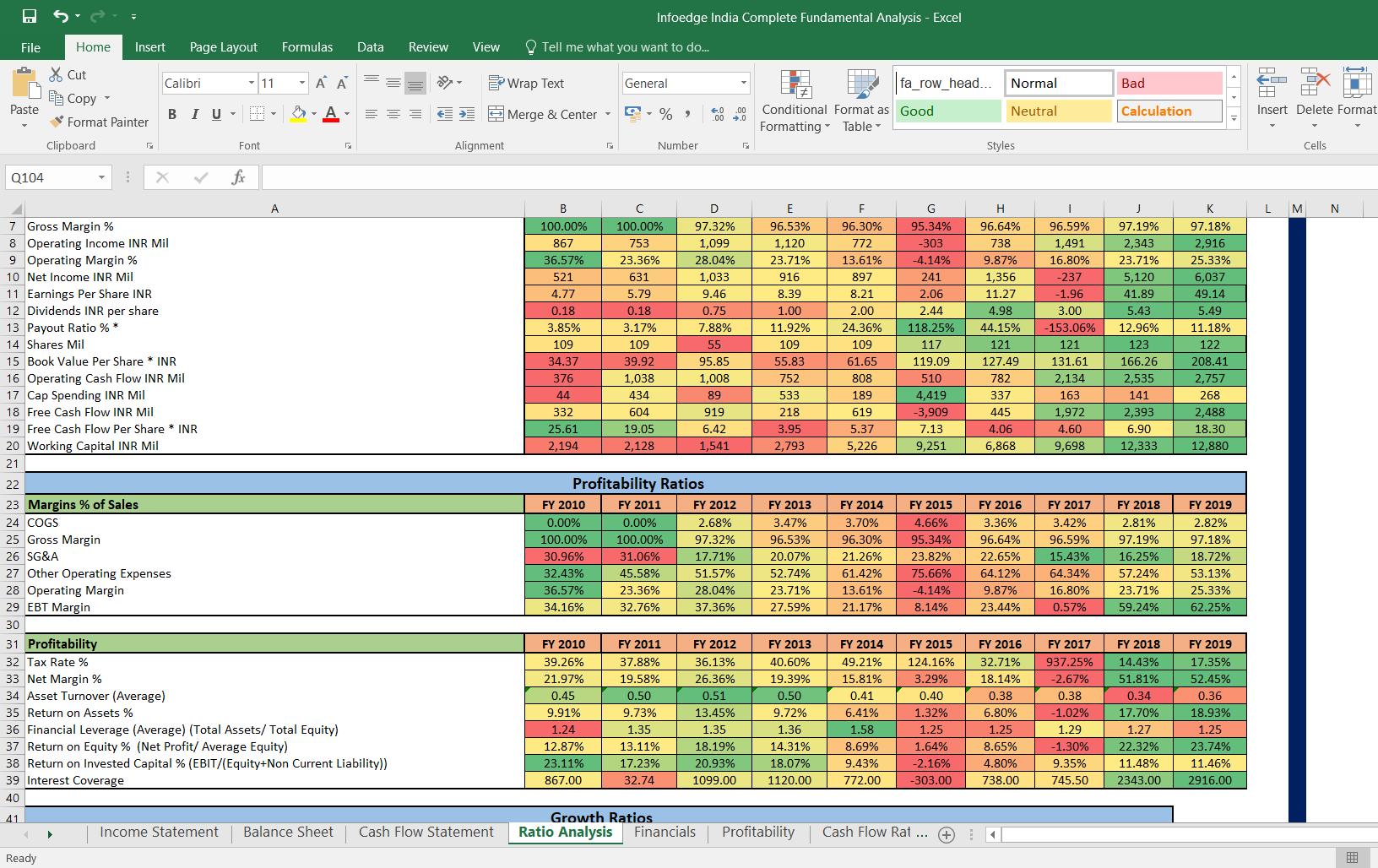Image resolution: width=1378 pixels, height=868 pixels.
Task: Click the Insert Function fx icon
Action: pos(239,177)
